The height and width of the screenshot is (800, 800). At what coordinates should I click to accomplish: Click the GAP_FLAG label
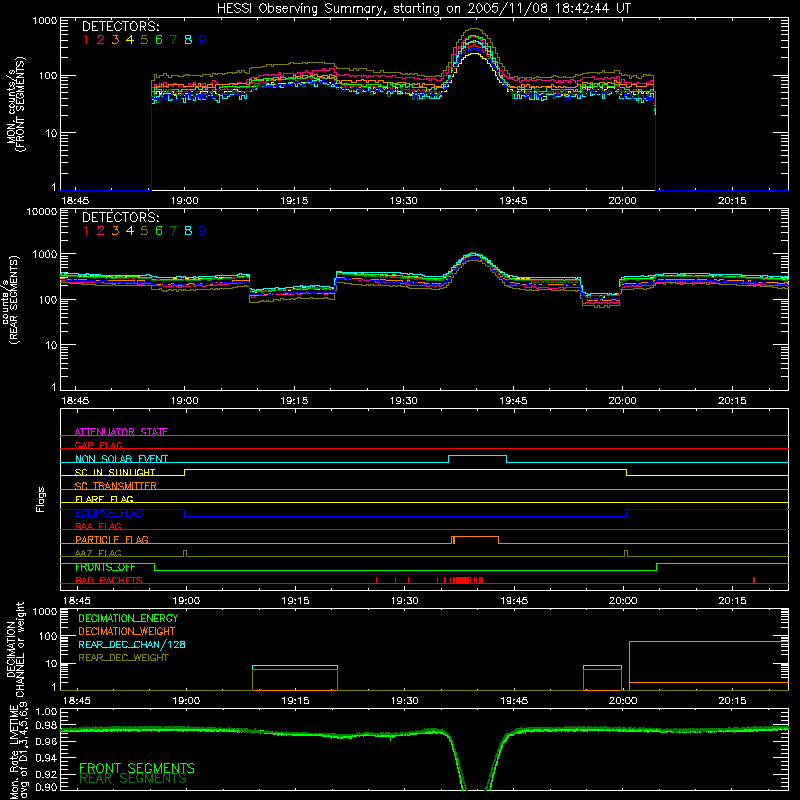point(98,445)
